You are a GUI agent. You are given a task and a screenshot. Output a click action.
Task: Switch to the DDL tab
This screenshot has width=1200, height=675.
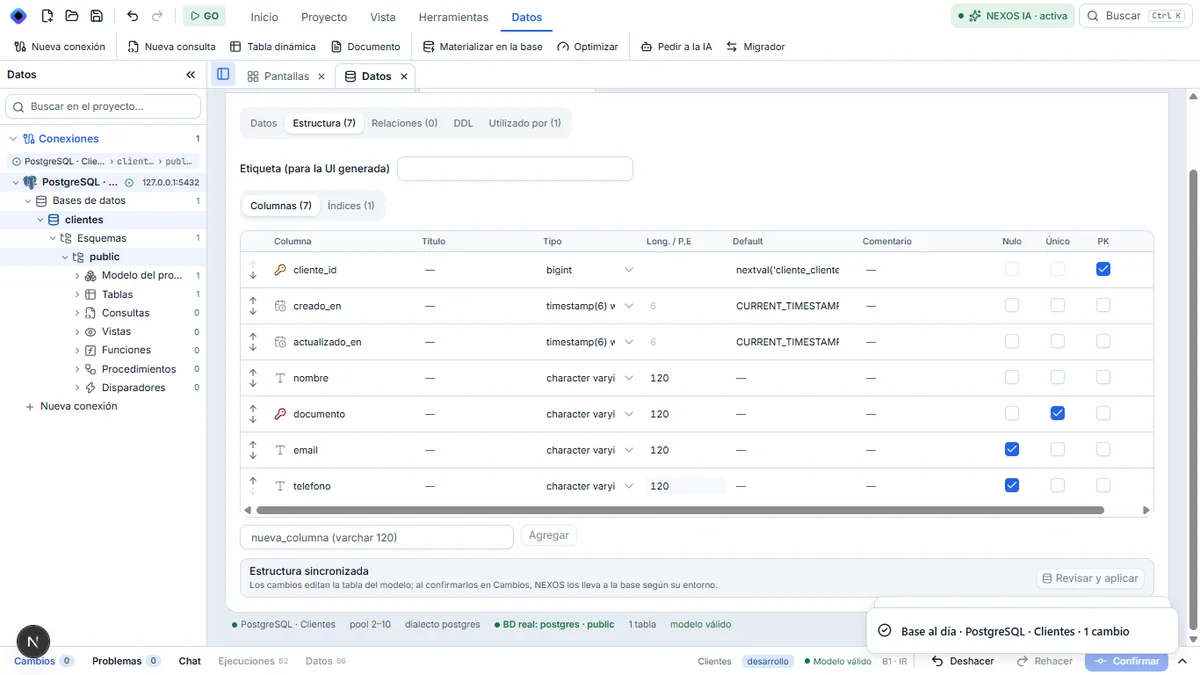point(463,123)
